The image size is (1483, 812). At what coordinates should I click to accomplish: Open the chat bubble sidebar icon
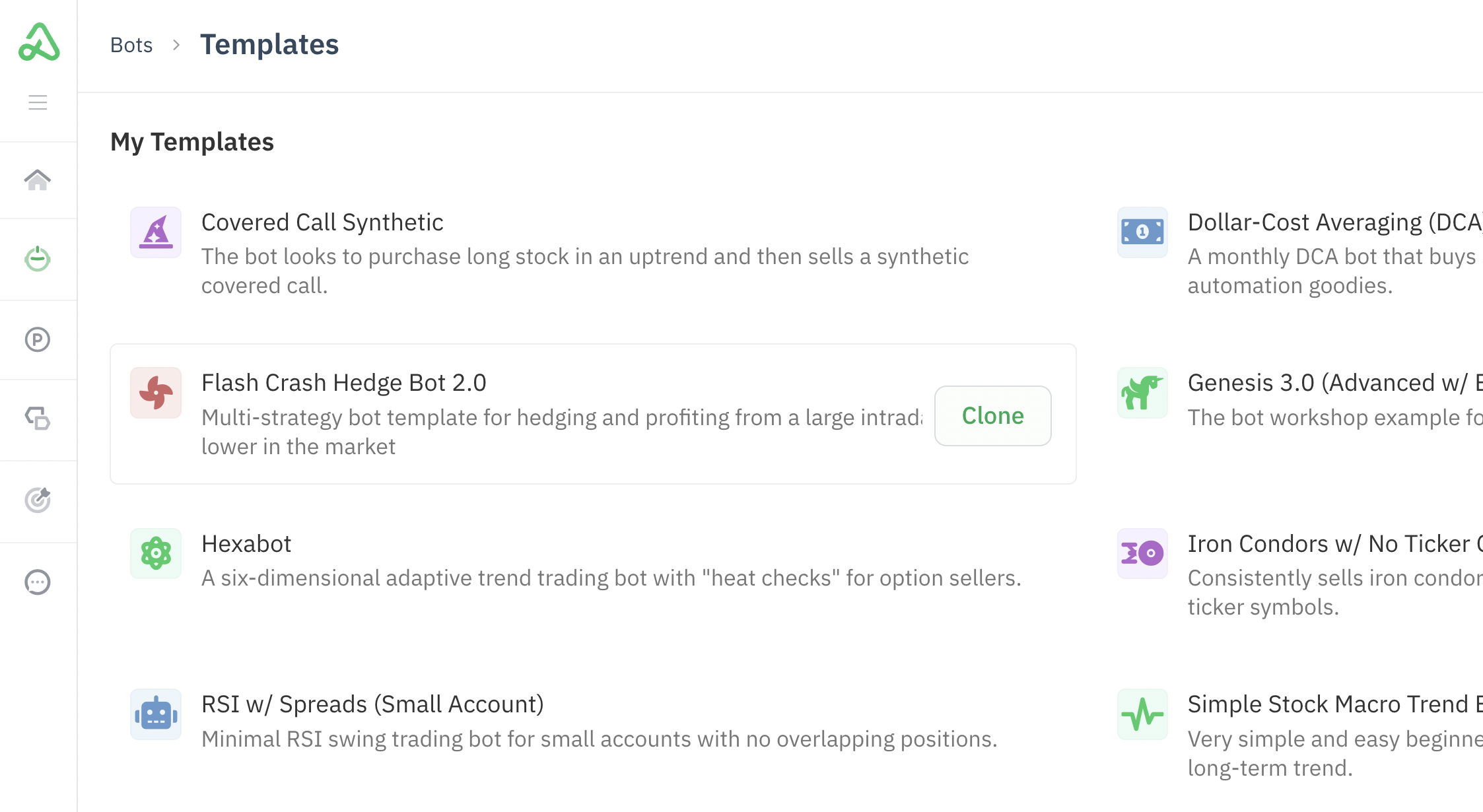tap(38, 582)
